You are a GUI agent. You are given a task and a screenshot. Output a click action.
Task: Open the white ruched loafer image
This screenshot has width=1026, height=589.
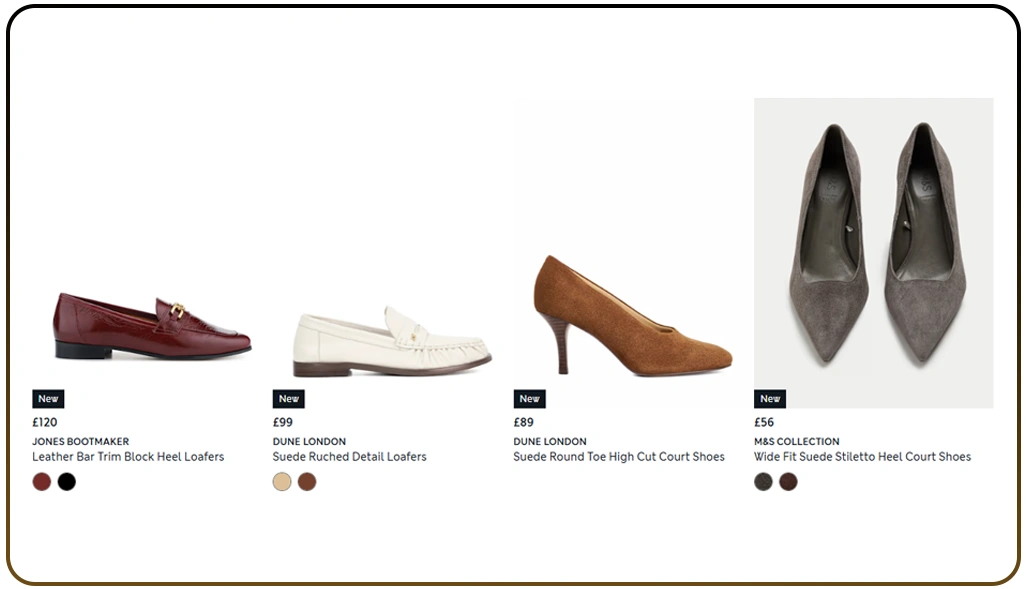(x=392, y=340)
